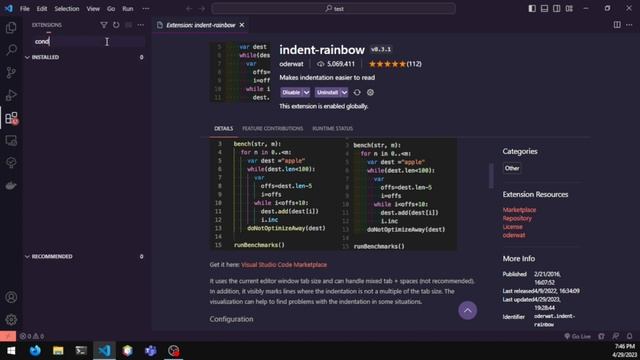The image size is (640, 360).
Task: Open the Uninstall dropdown arrow
Action: point(344,93)
